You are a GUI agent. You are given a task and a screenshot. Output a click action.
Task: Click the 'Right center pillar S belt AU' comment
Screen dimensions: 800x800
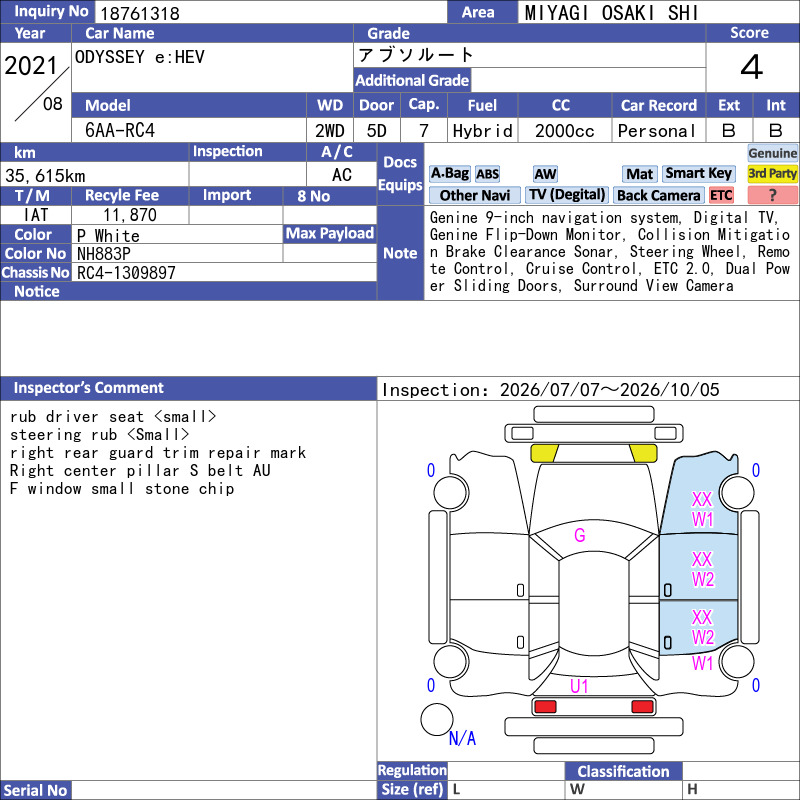140,470
